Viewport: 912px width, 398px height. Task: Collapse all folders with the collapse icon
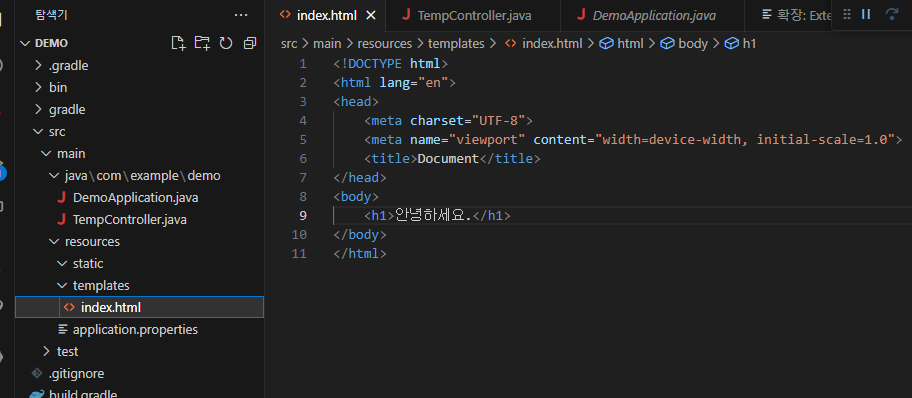(x=250, y=43)
